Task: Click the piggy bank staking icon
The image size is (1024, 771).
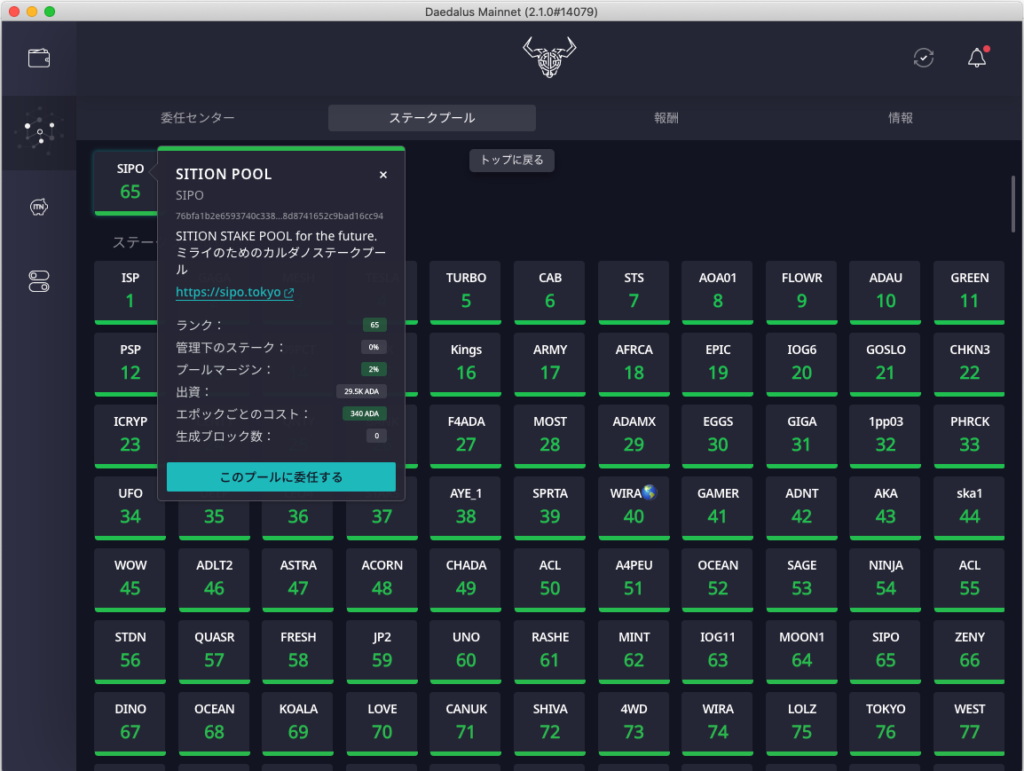Action: [38, 206]
